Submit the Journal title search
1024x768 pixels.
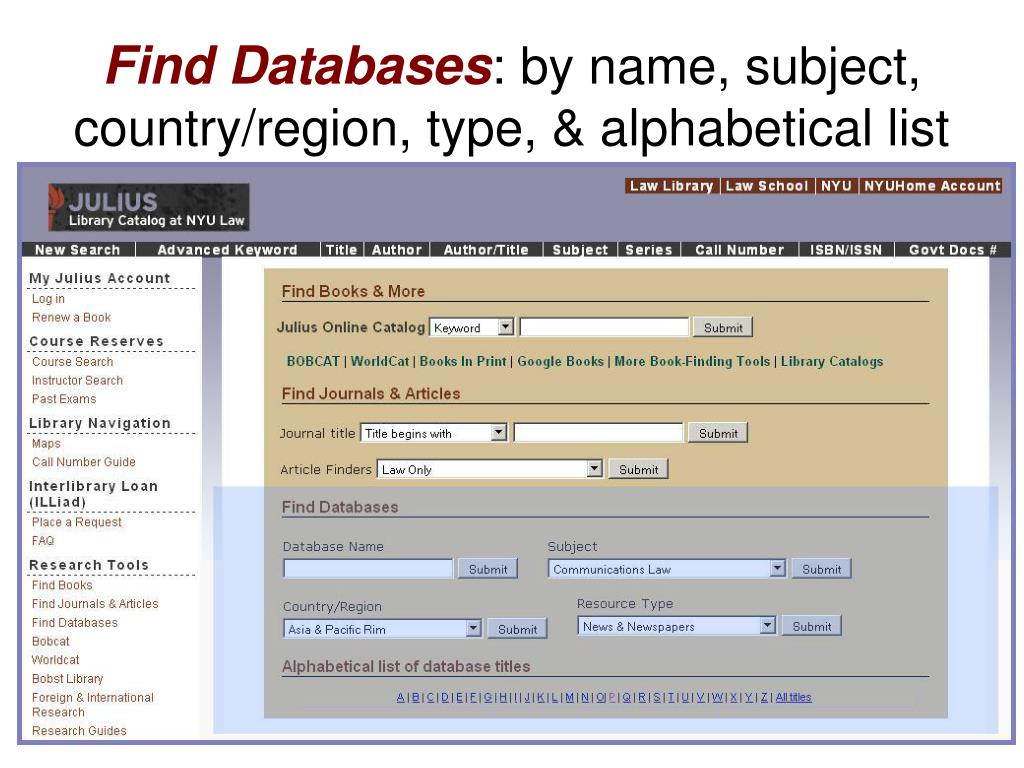tap(718, 434)
